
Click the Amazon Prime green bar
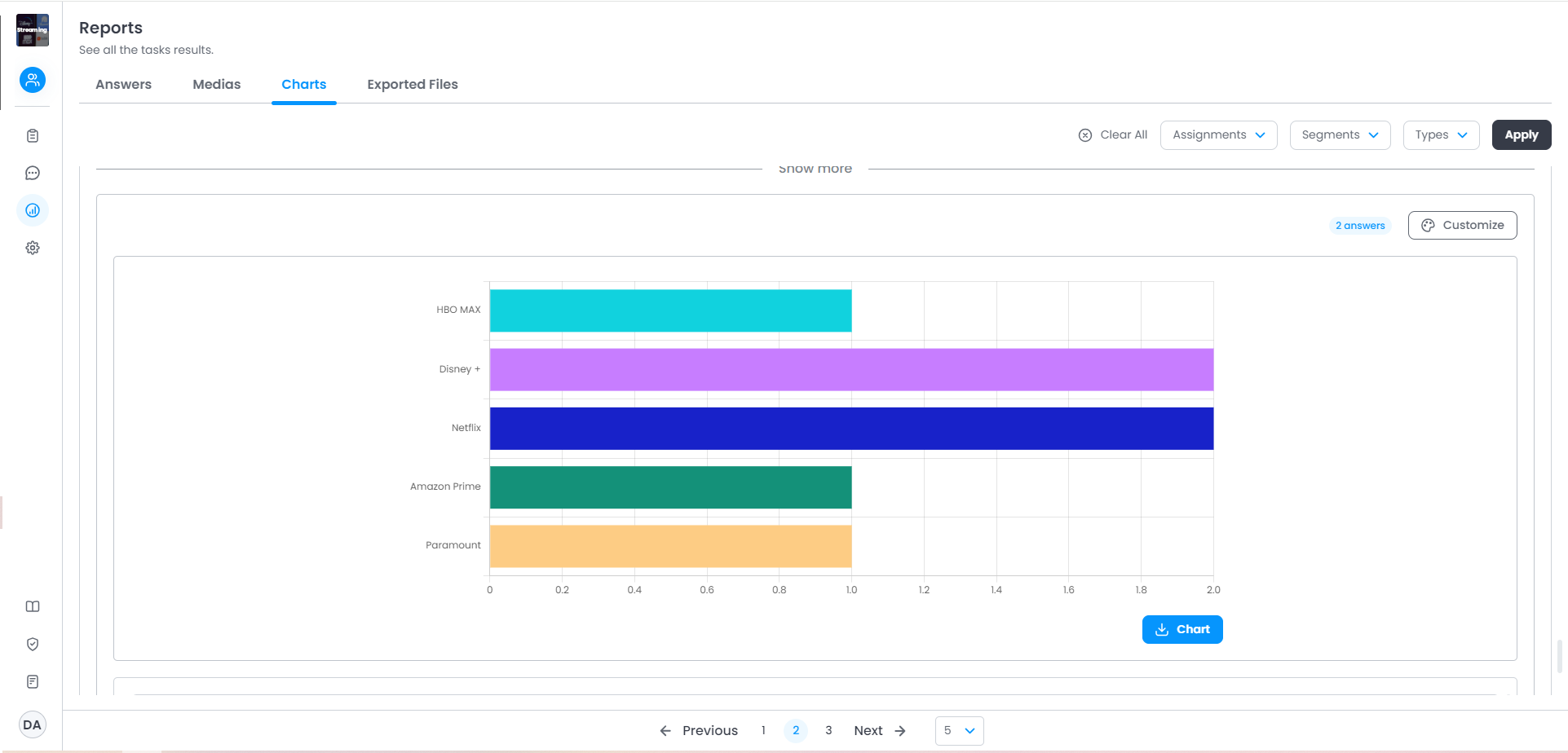[671, 487]
